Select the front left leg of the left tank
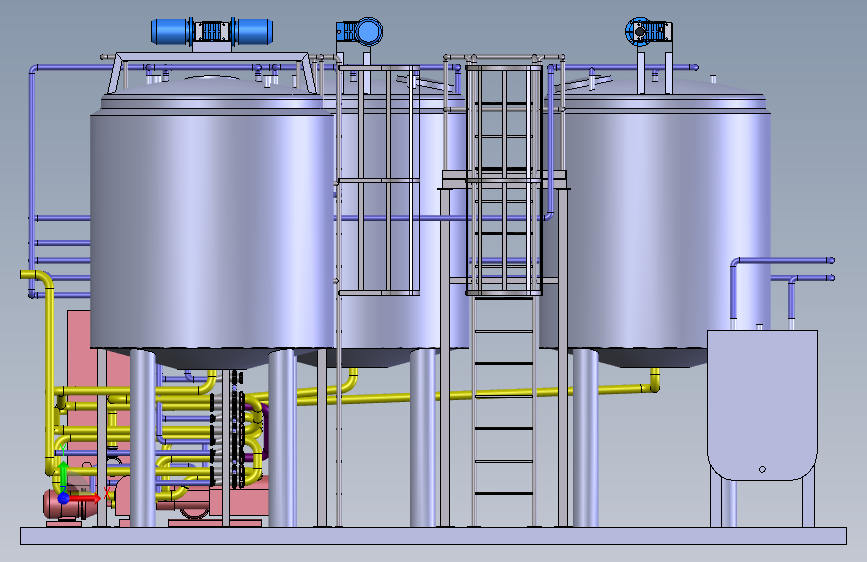This screenshot has height=562, width=867. click(143, 438)
